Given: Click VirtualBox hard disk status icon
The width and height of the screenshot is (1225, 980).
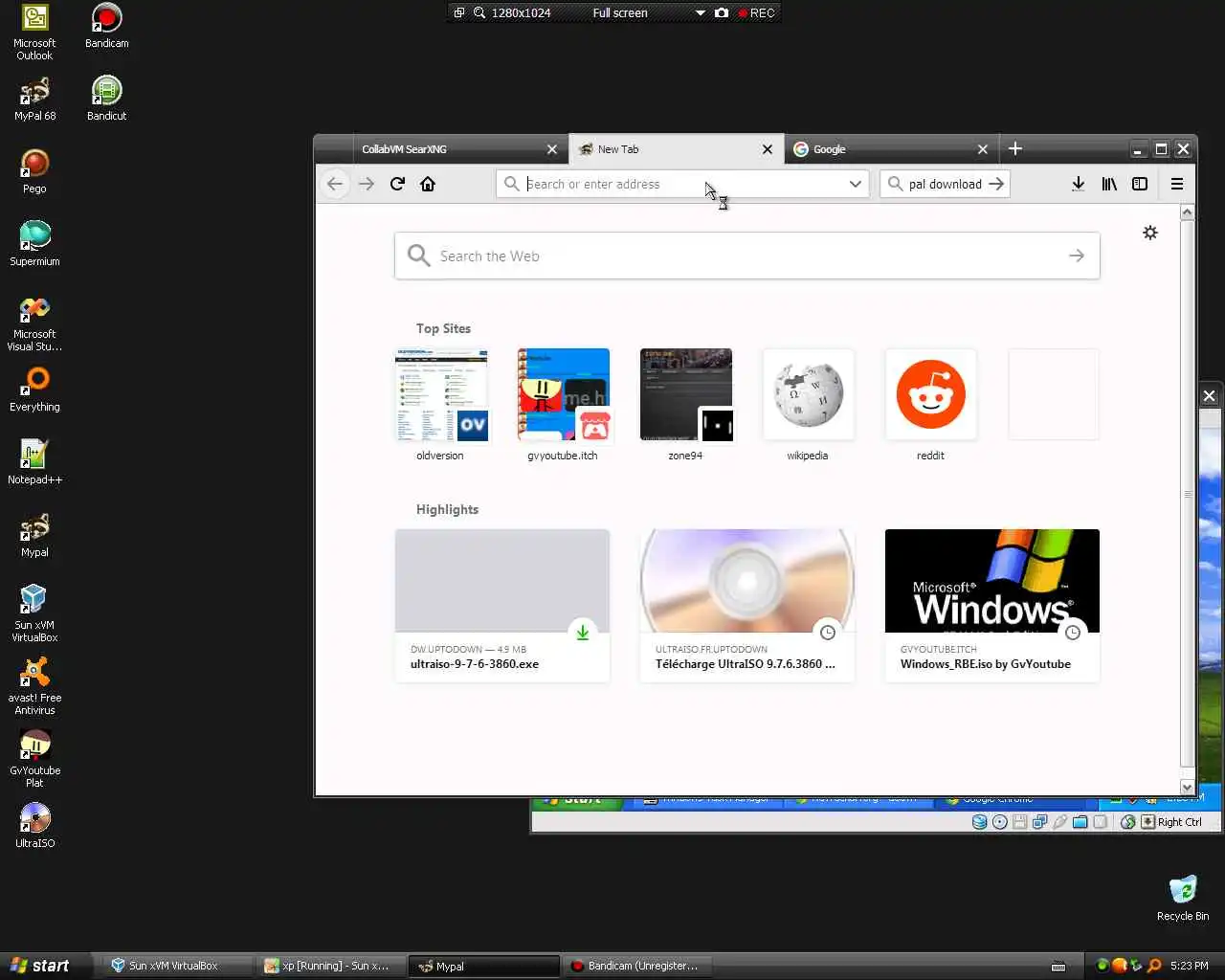Looking at the screenshot, I should pyautogui.click(x=979, y=822).
